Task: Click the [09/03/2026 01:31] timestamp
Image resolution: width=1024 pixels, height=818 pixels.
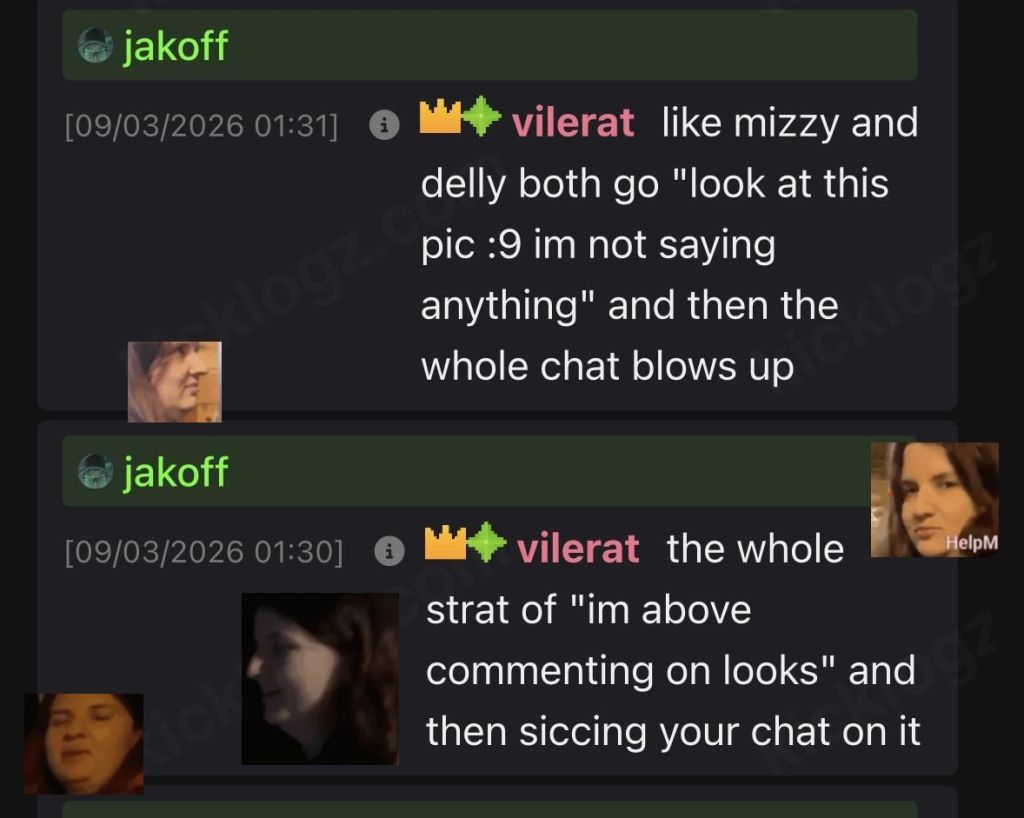Action: pos(201,125)
